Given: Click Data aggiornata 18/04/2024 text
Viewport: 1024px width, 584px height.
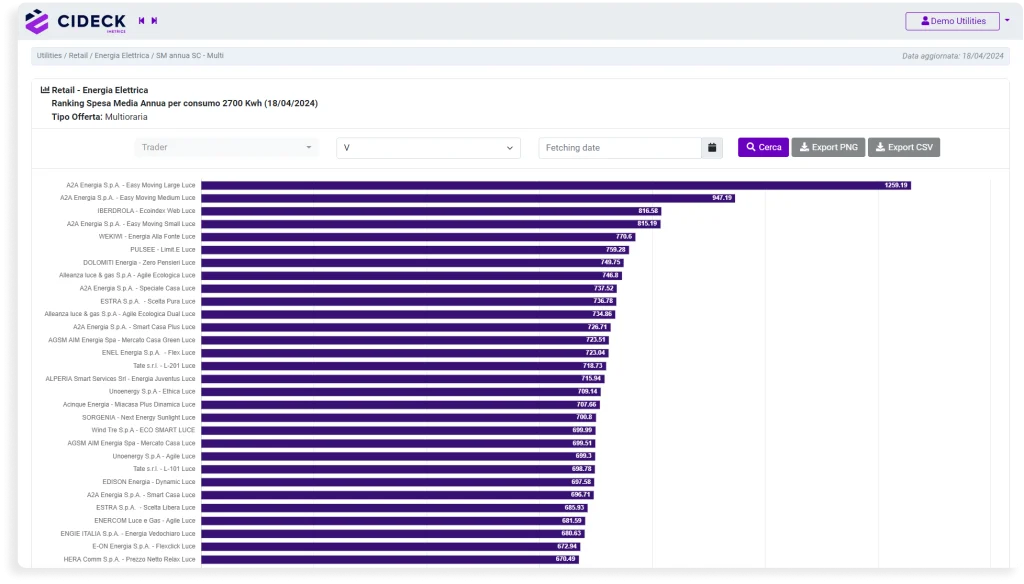Looking at the screenshot, I should pyautogui.click(x=953, y=56).
